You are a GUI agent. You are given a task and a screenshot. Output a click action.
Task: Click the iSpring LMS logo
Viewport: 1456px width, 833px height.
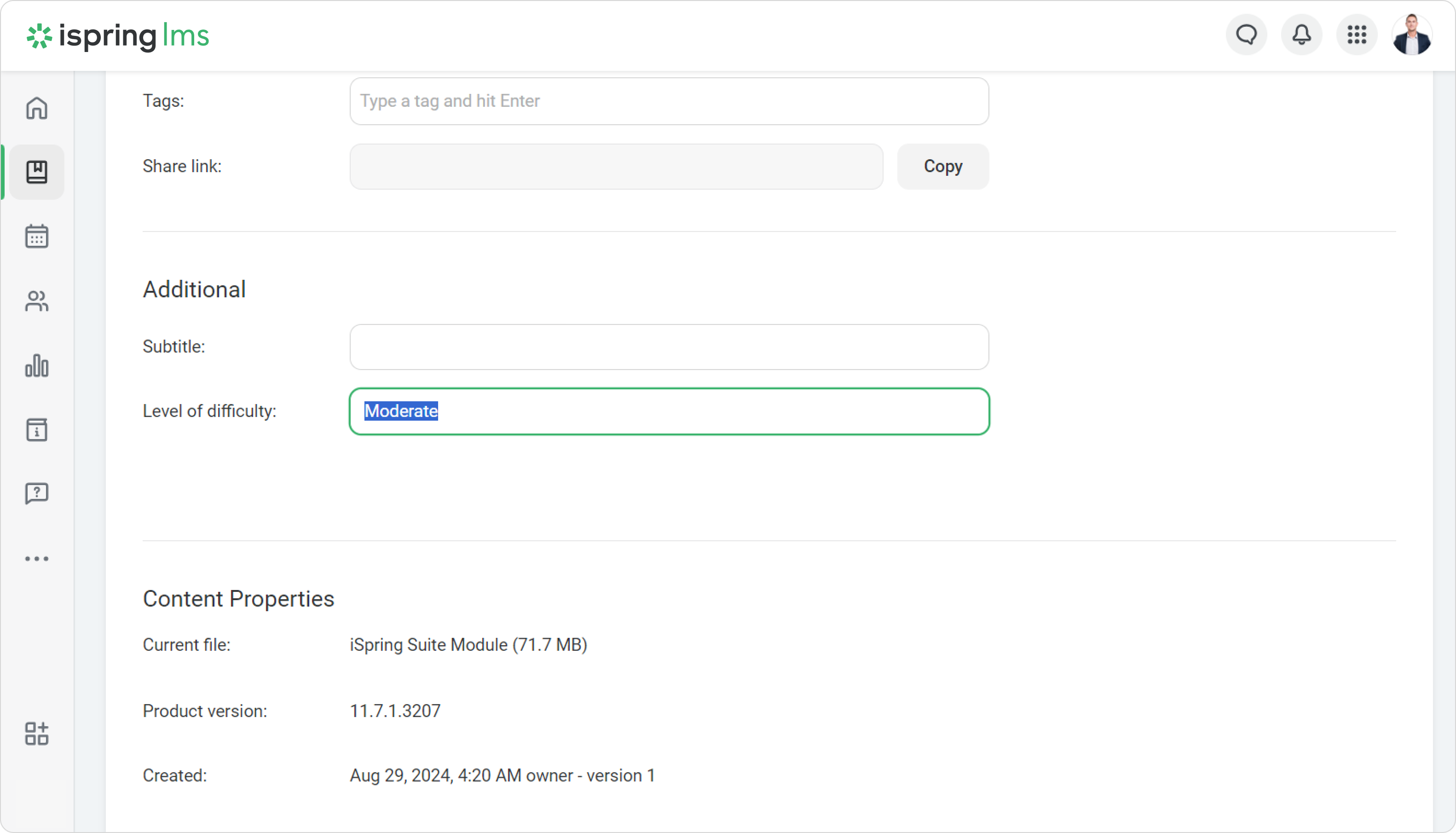click(118, 36)
